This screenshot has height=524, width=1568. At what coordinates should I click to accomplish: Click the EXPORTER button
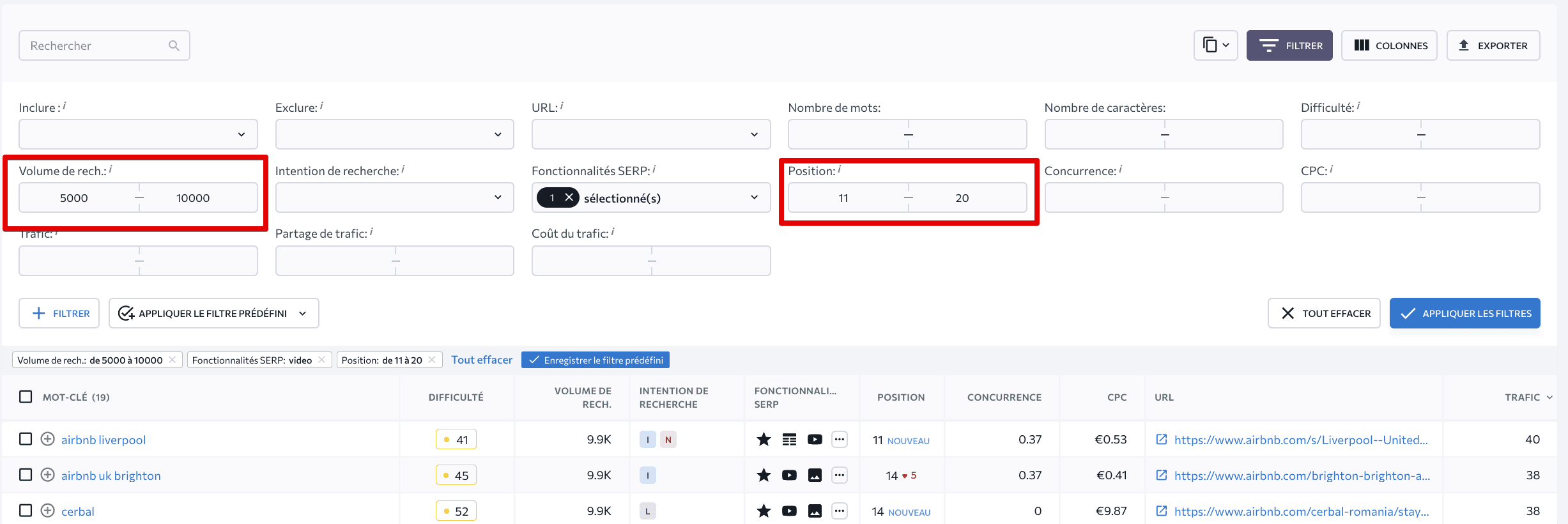pos(1493,45)
